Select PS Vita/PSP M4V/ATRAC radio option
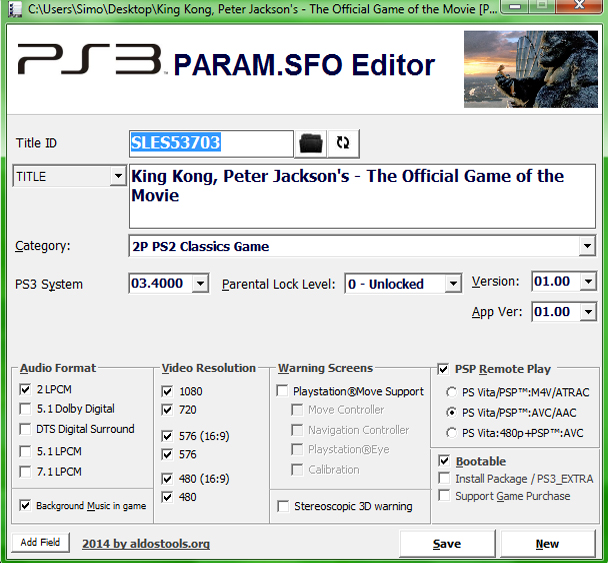Viewport: 608px width, 563px height. tap(452, 392)
